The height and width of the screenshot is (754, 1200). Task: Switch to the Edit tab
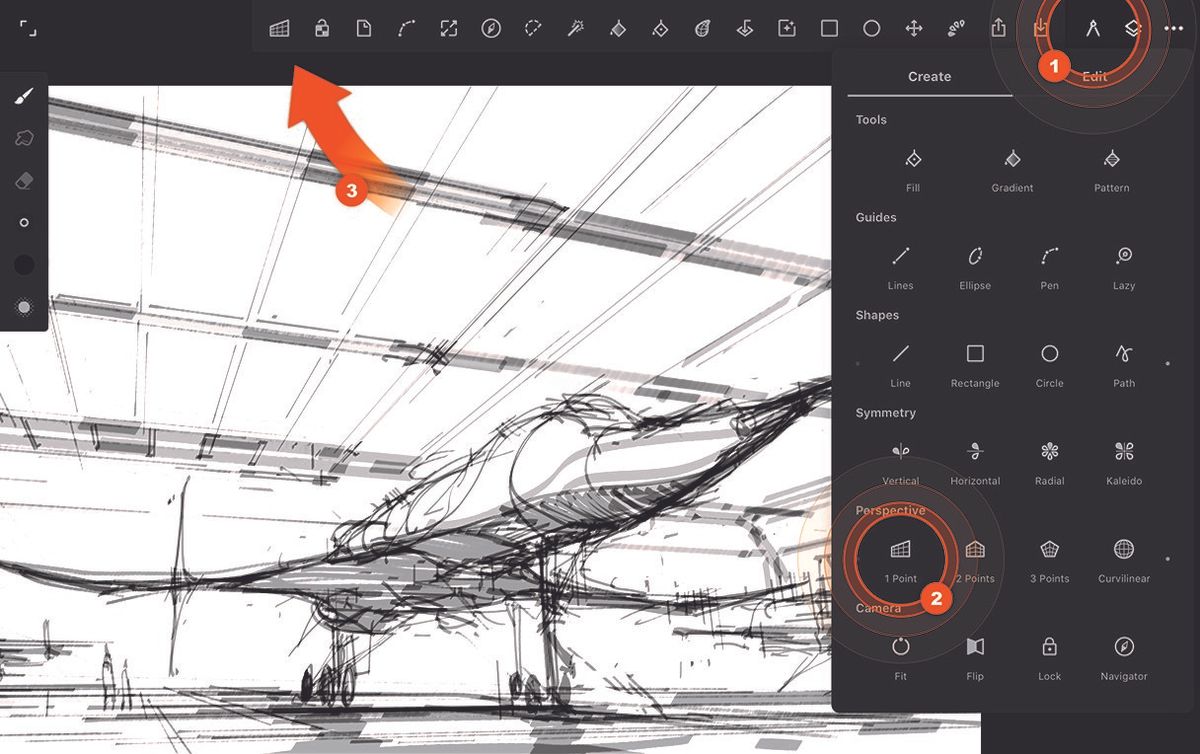(1095, 76)
